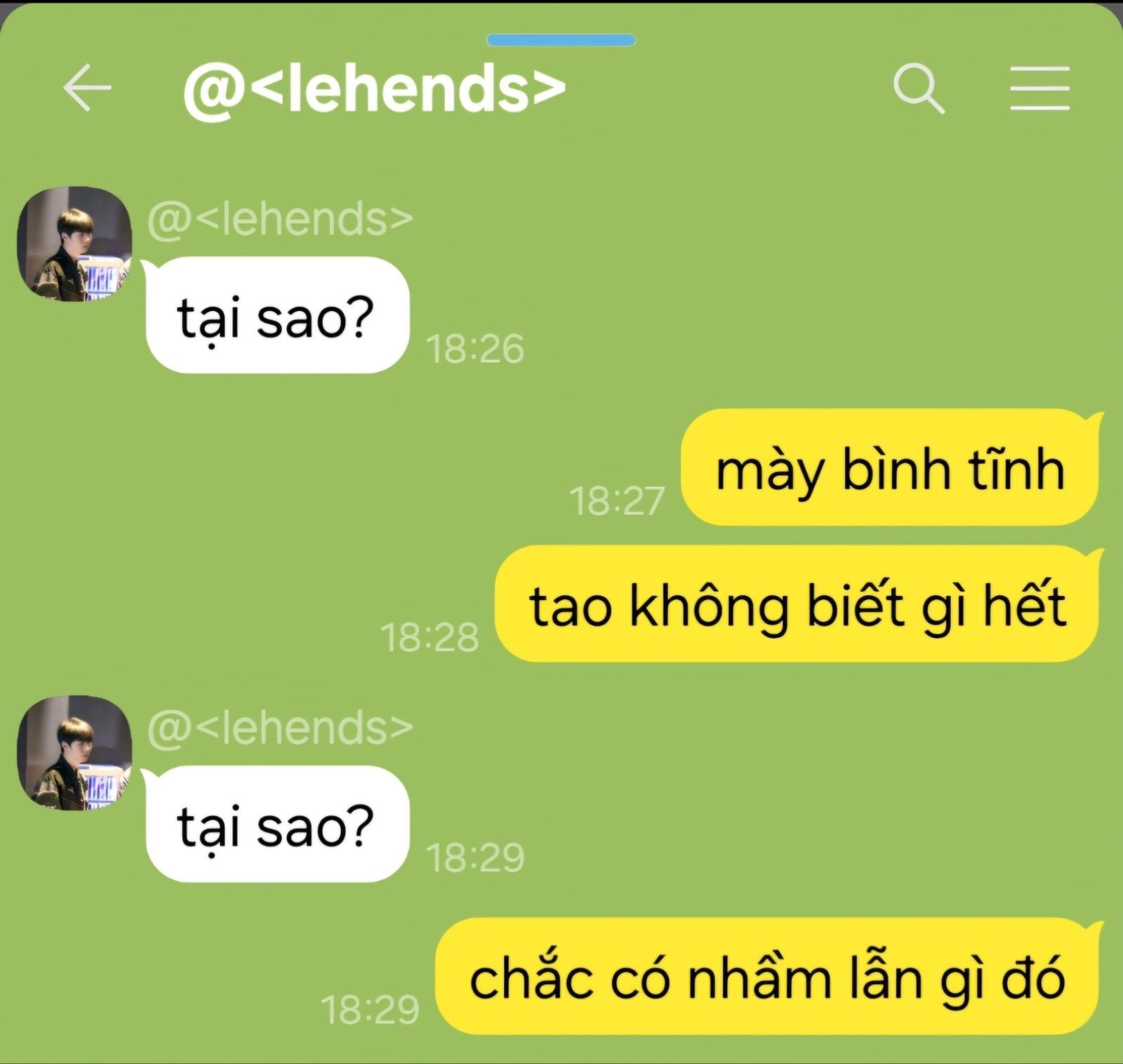Tap the first lehends profile avatar
The image size is (1123, 1064).
74,244
